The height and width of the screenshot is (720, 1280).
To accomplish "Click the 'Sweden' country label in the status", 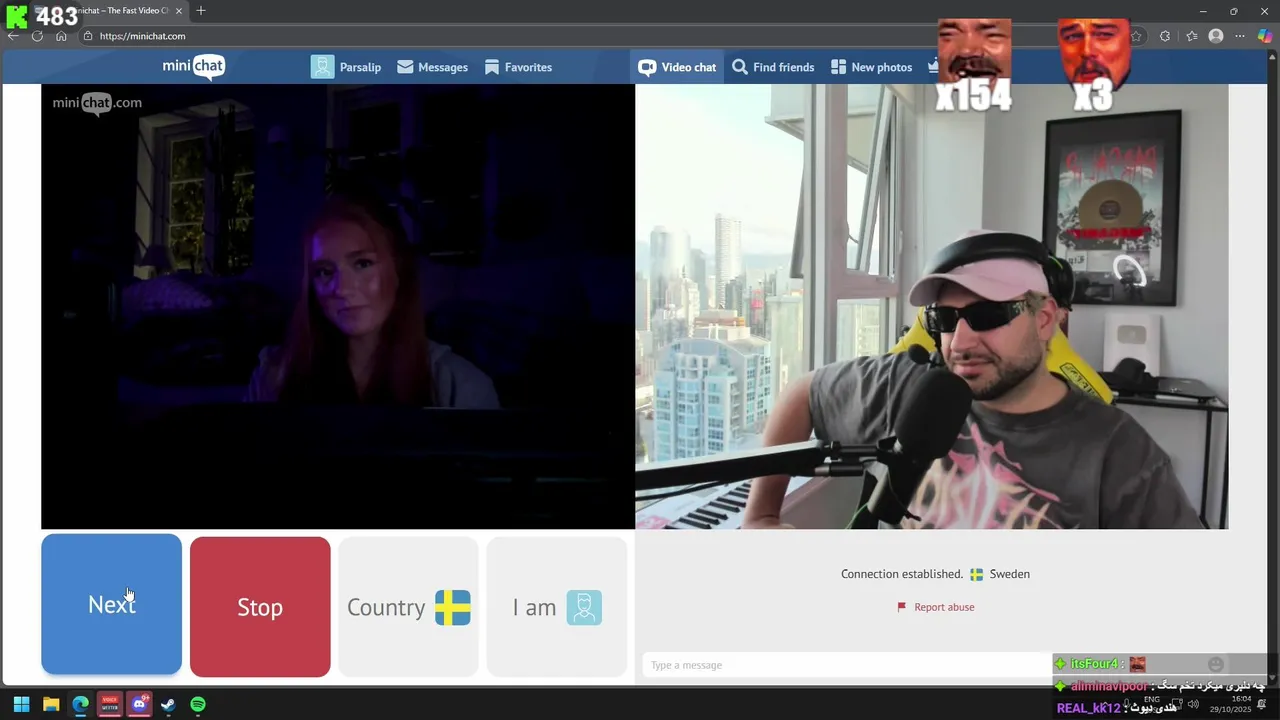I will click(1009, 574).
